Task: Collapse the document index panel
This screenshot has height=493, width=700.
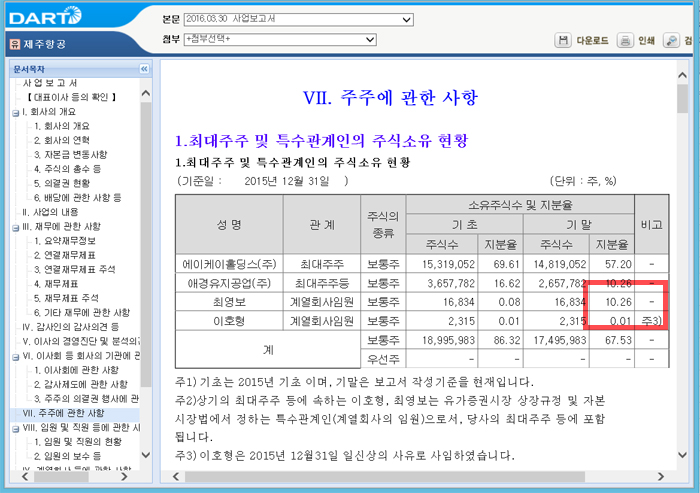Action: tap(144, 68)
